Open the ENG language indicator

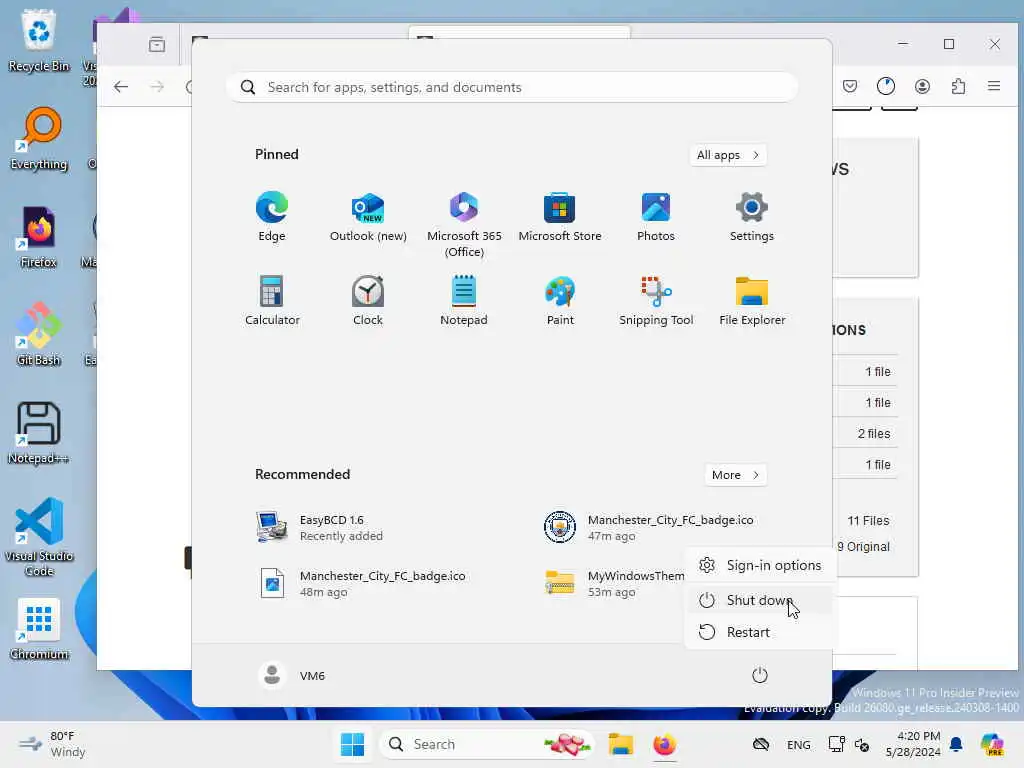[x=798, y=744]
